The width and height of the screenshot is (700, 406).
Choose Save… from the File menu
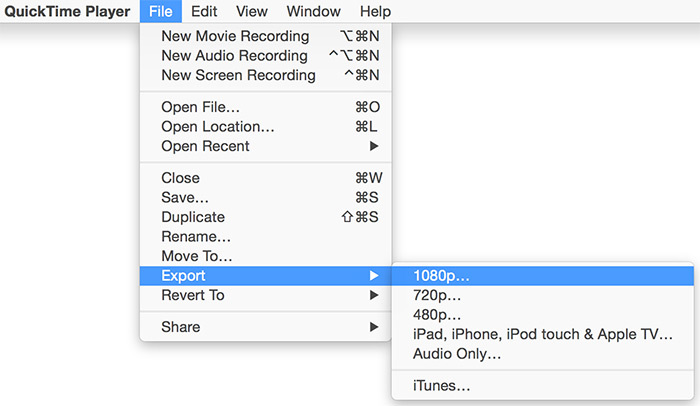[266, 197]
